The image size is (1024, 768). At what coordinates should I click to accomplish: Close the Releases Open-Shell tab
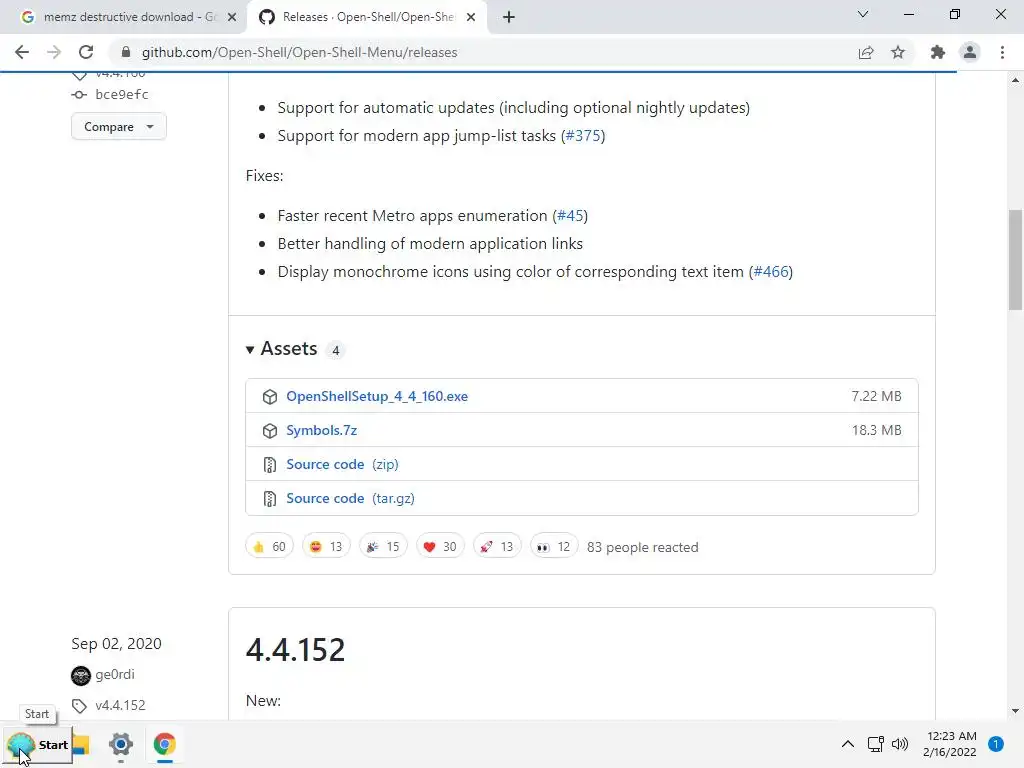471,18
